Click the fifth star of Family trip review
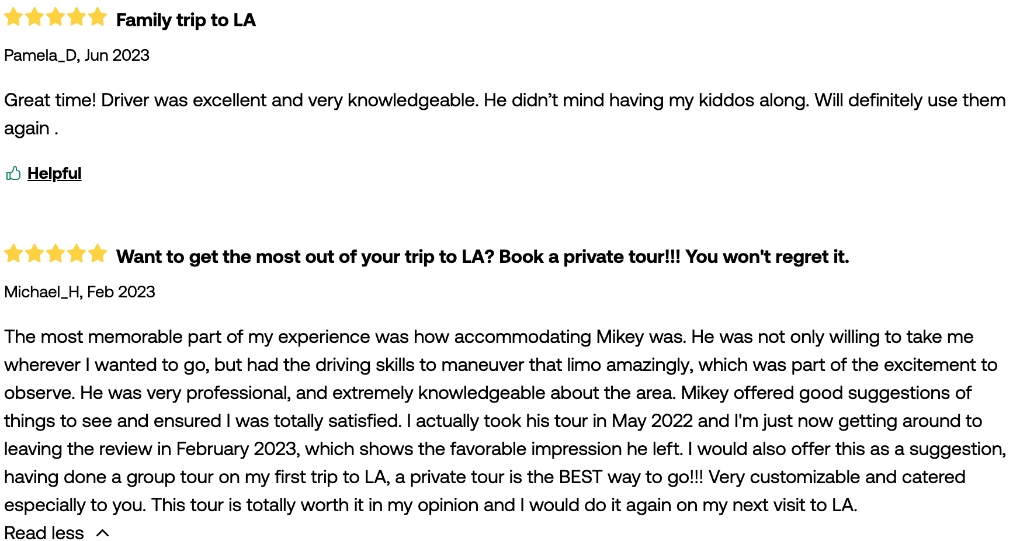 (x=97, y=17)
